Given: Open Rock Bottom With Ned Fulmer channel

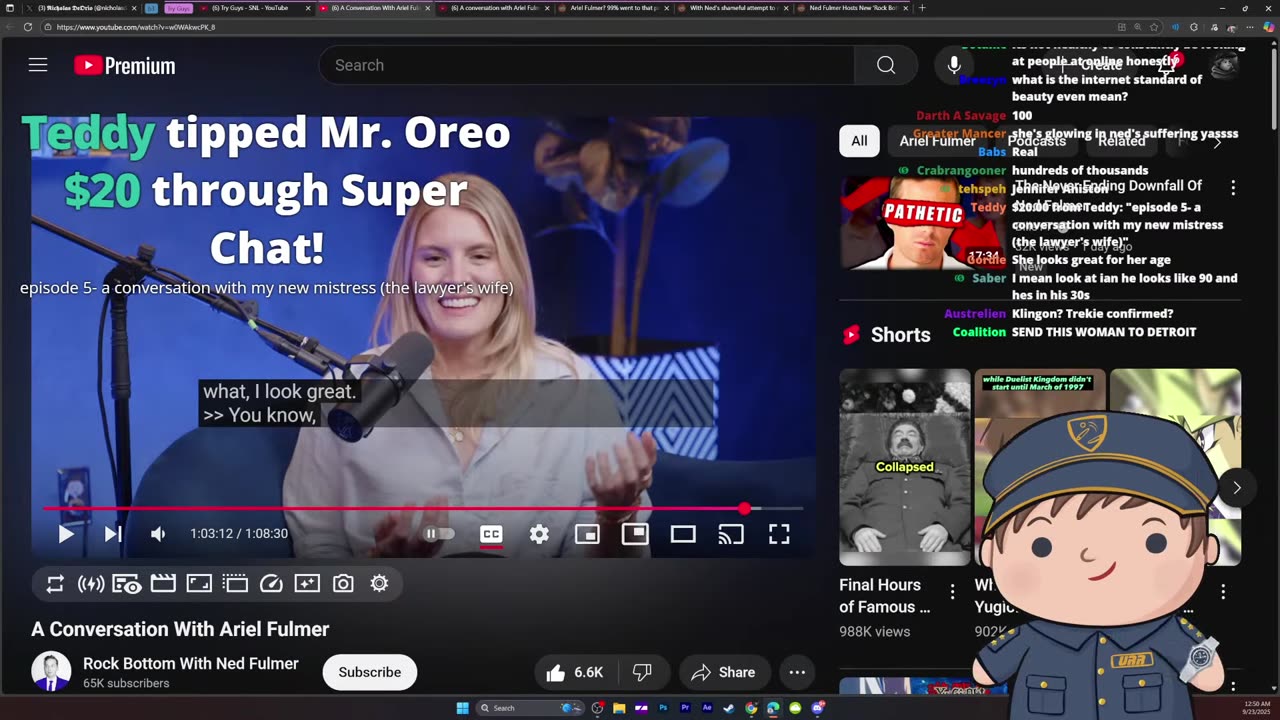Looking at the screenshot, I should 191,663.
